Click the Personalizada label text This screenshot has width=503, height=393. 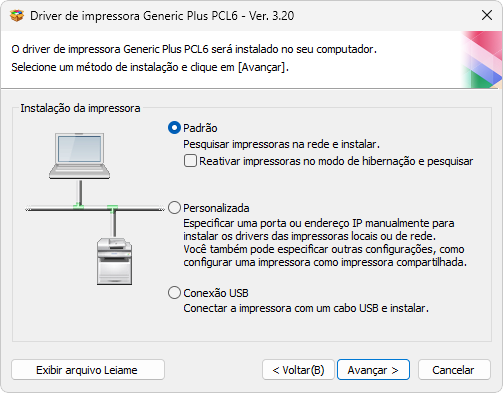[x=216, y=208]
